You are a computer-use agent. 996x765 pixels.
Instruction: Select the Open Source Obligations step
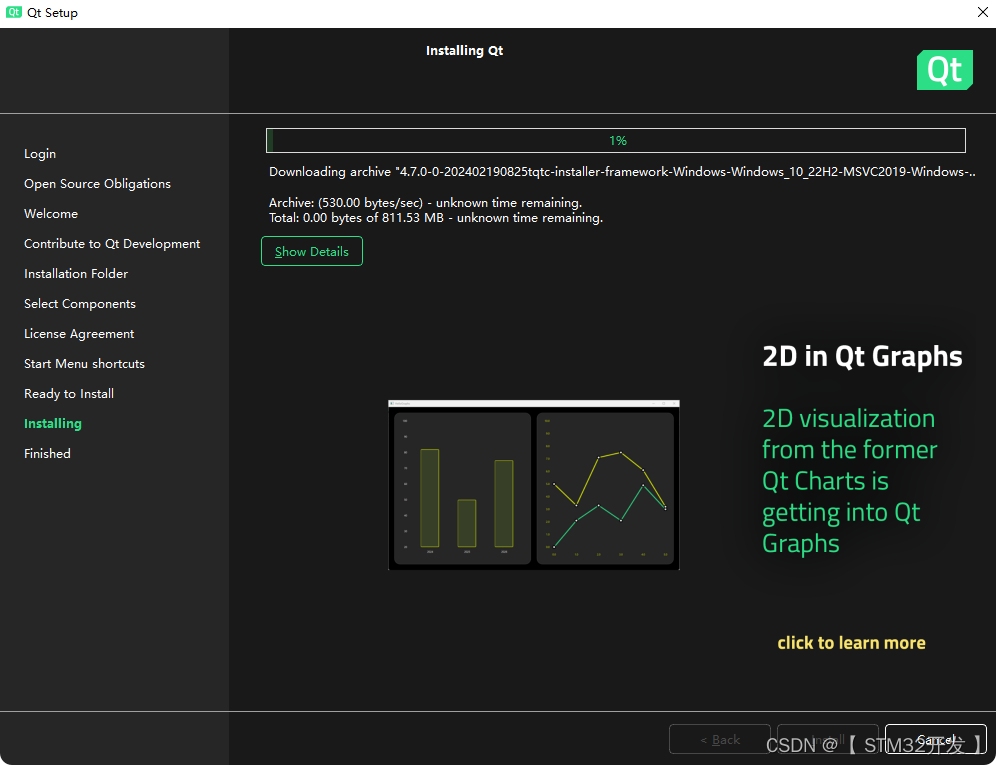pyautogui.click(x=97, y=184)
